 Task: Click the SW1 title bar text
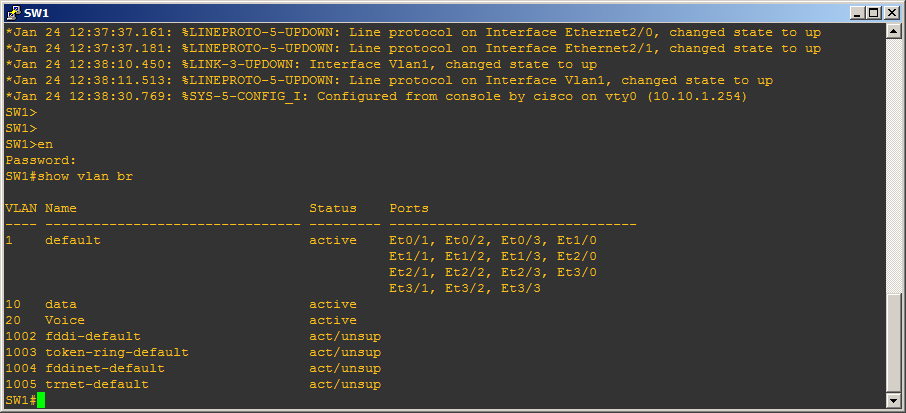coord(36,13)
